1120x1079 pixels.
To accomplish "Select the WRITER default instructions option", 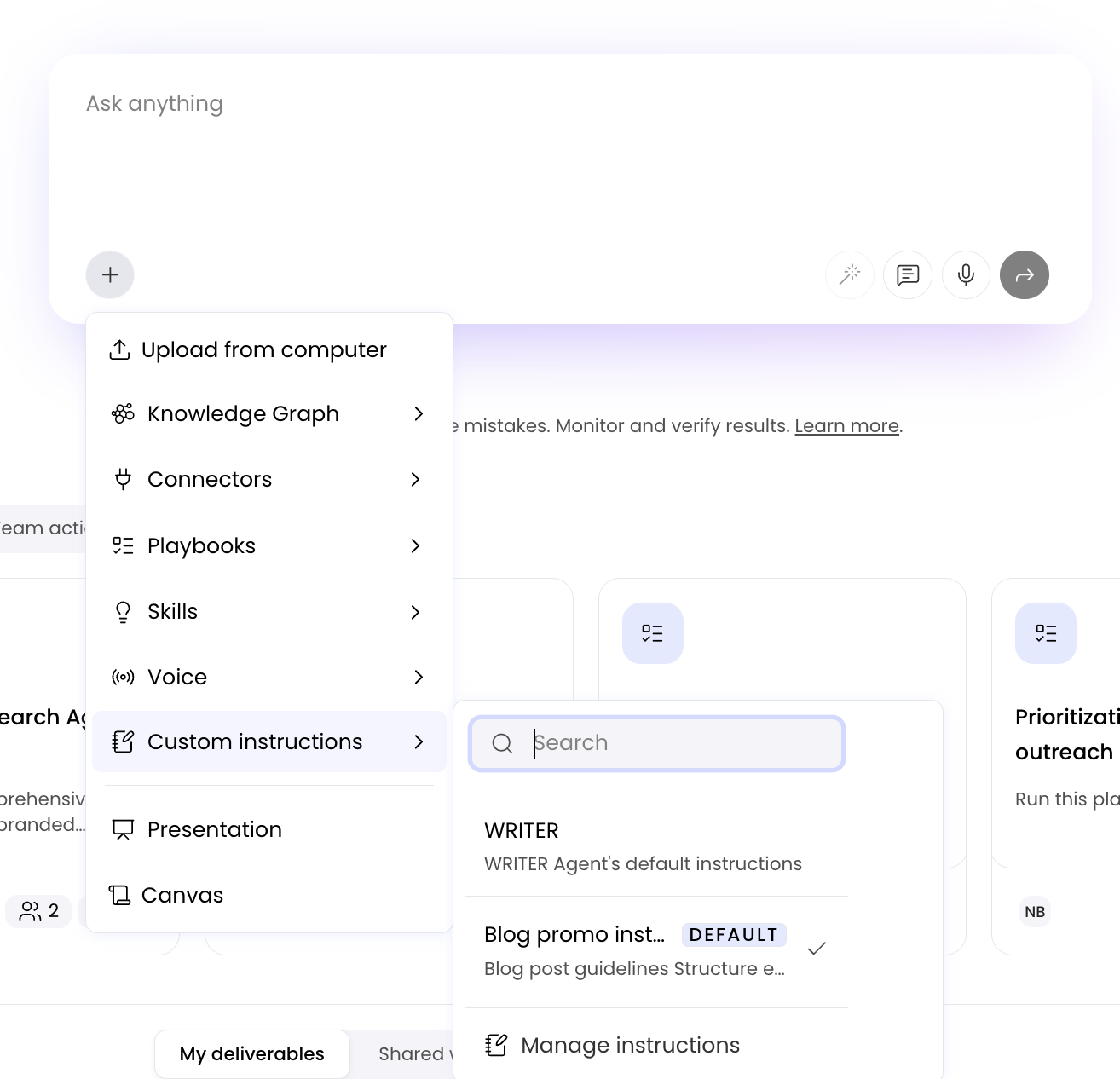I will 656,846.
